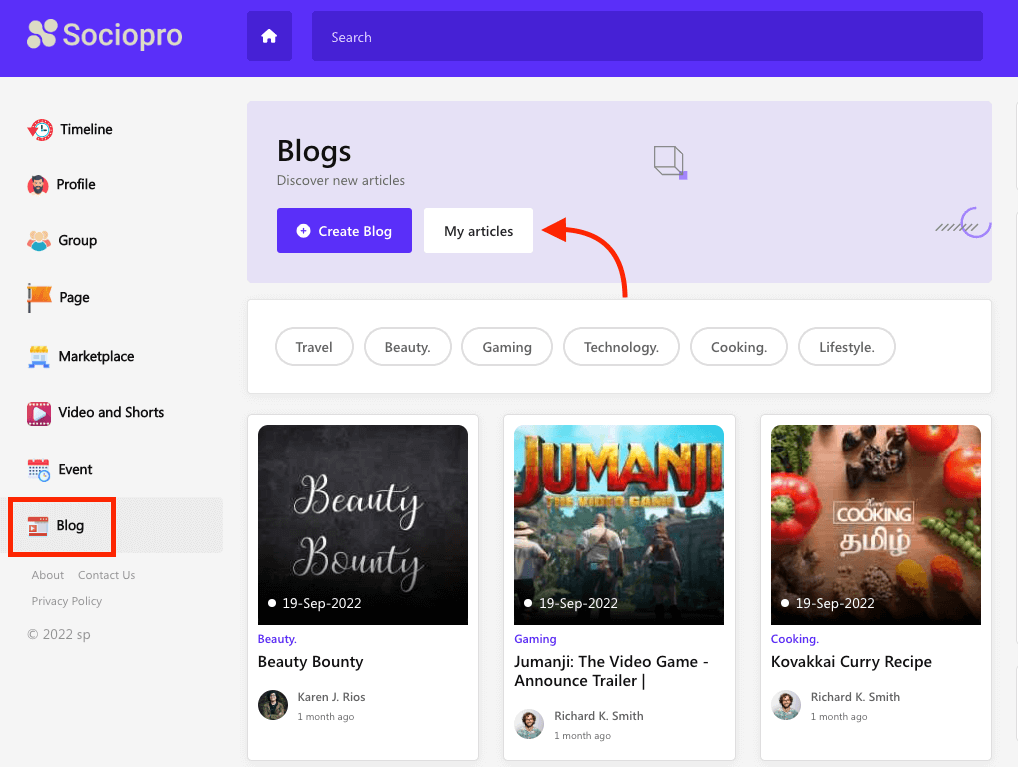Click the Page flag icon in sidebar

pyautogui.click(x=36, y=297)
